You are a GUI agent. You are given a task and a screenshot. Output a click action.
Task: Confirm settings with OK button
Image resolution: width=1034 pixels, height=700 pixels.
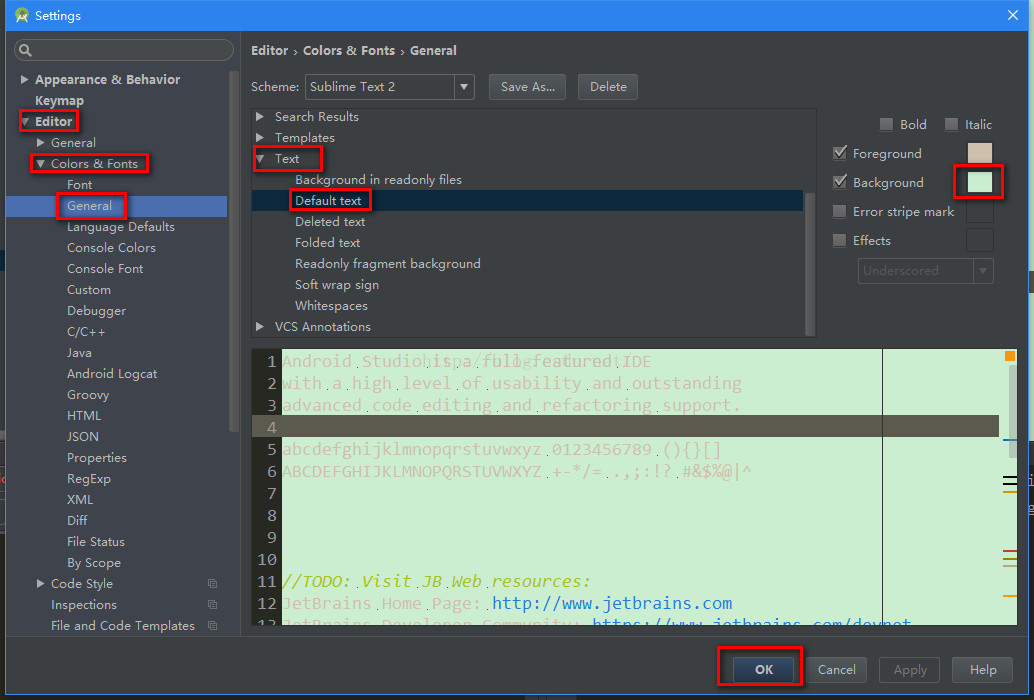coord(764,670)
